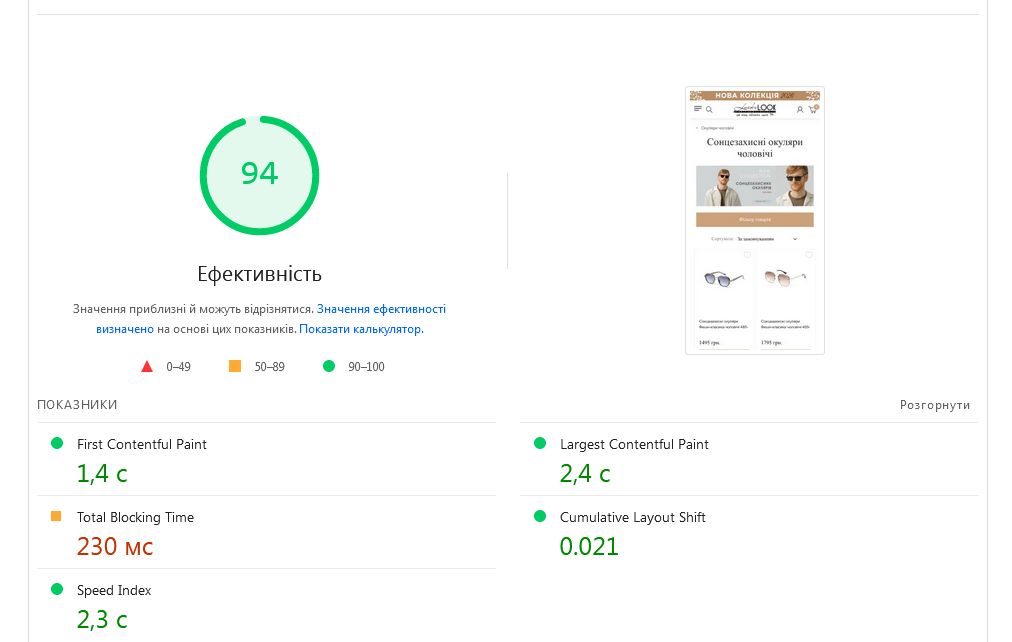Click the orange square 50–89 legend icon
Screen dimensions: 1012x642
(235, 367)
